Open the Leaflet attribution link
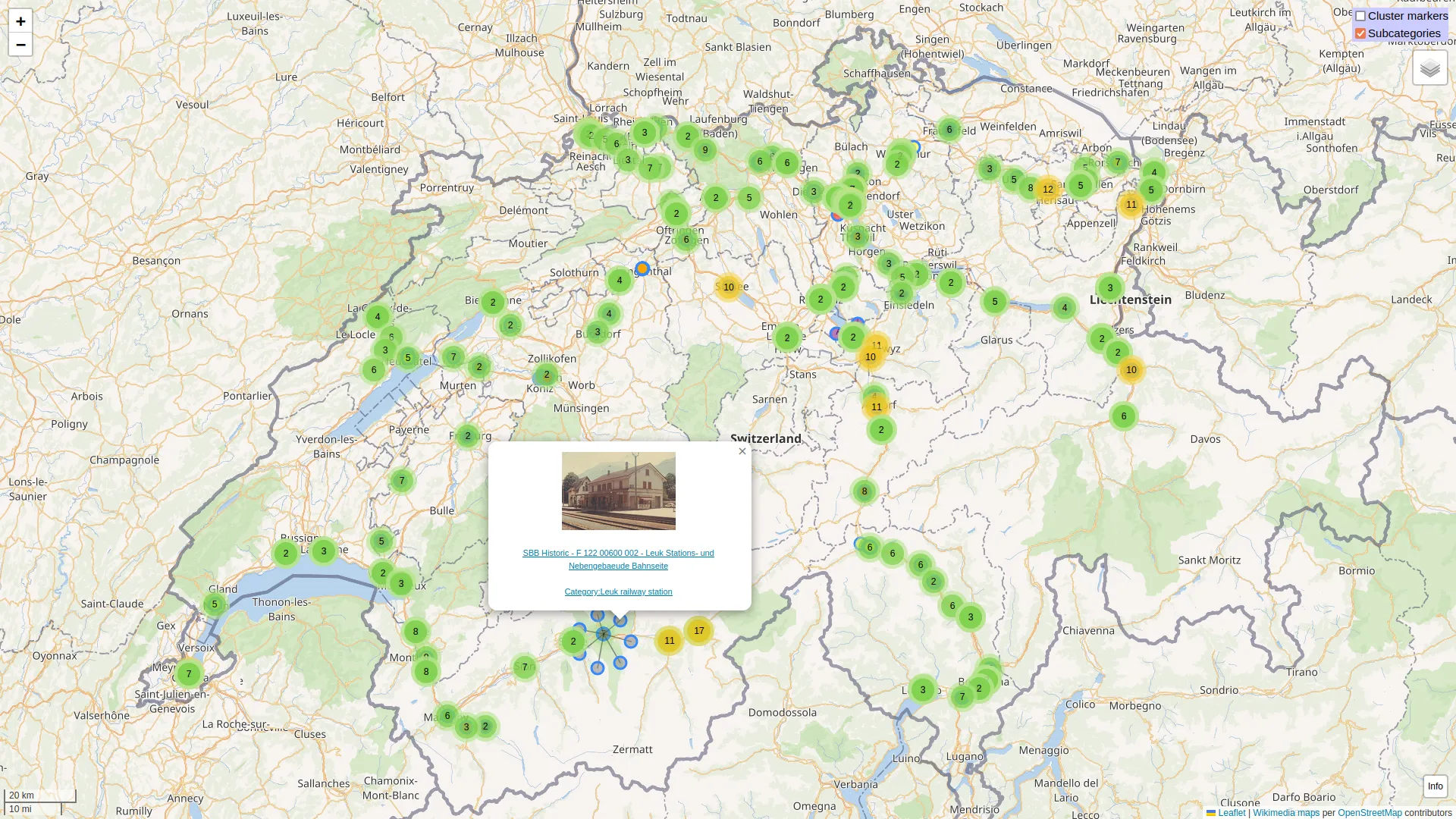 tap(1232, 813)
